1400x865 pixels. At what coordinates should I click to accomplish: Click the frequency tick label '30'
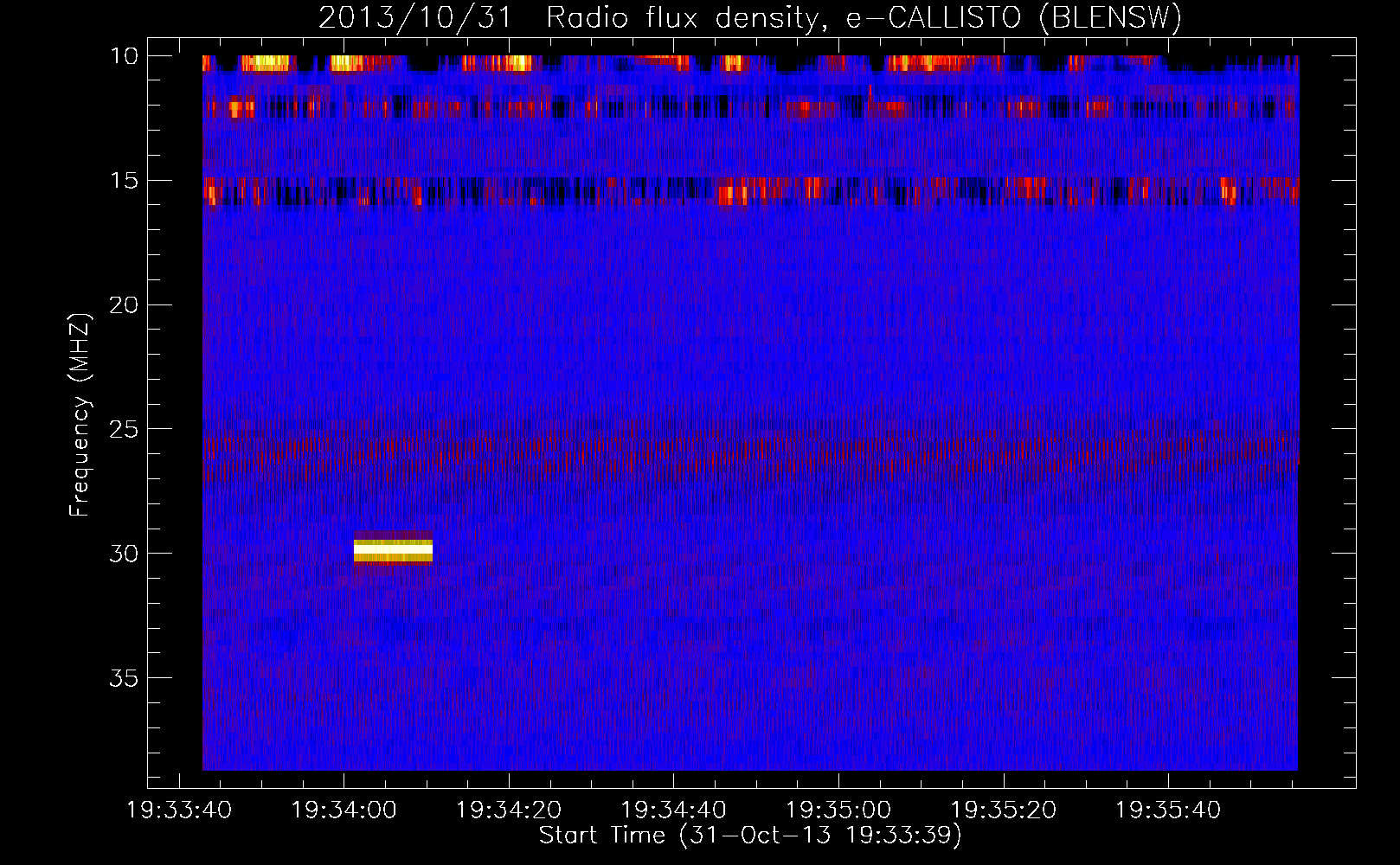coord(125,554)
